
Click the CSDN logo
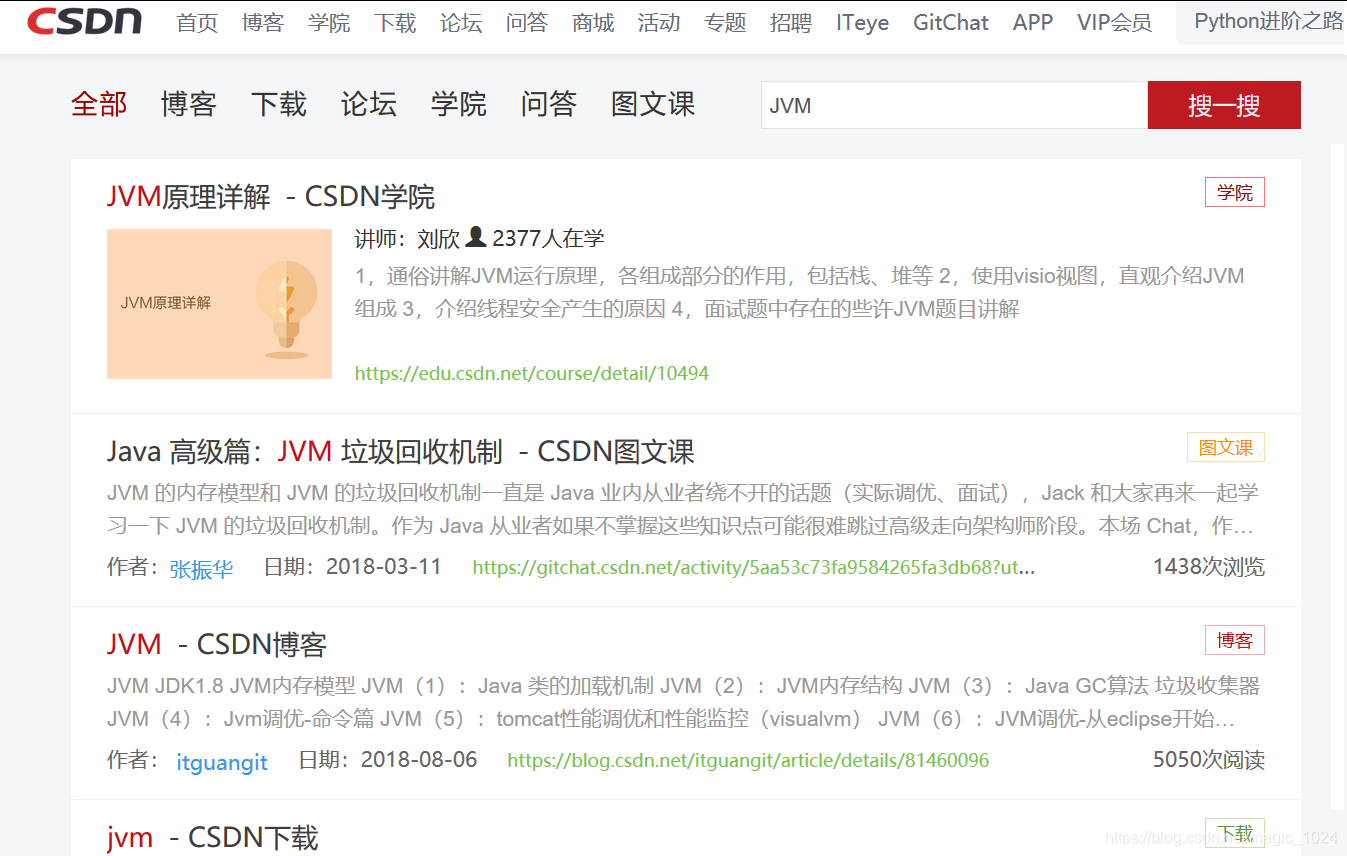pos(84,21)
